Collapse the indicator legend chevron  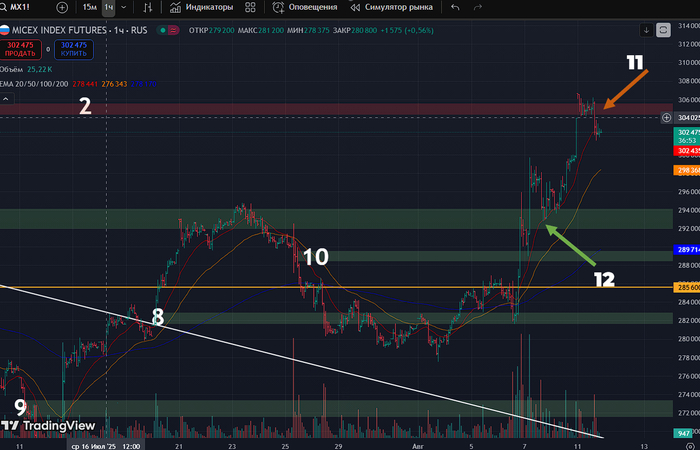point(6,98)
